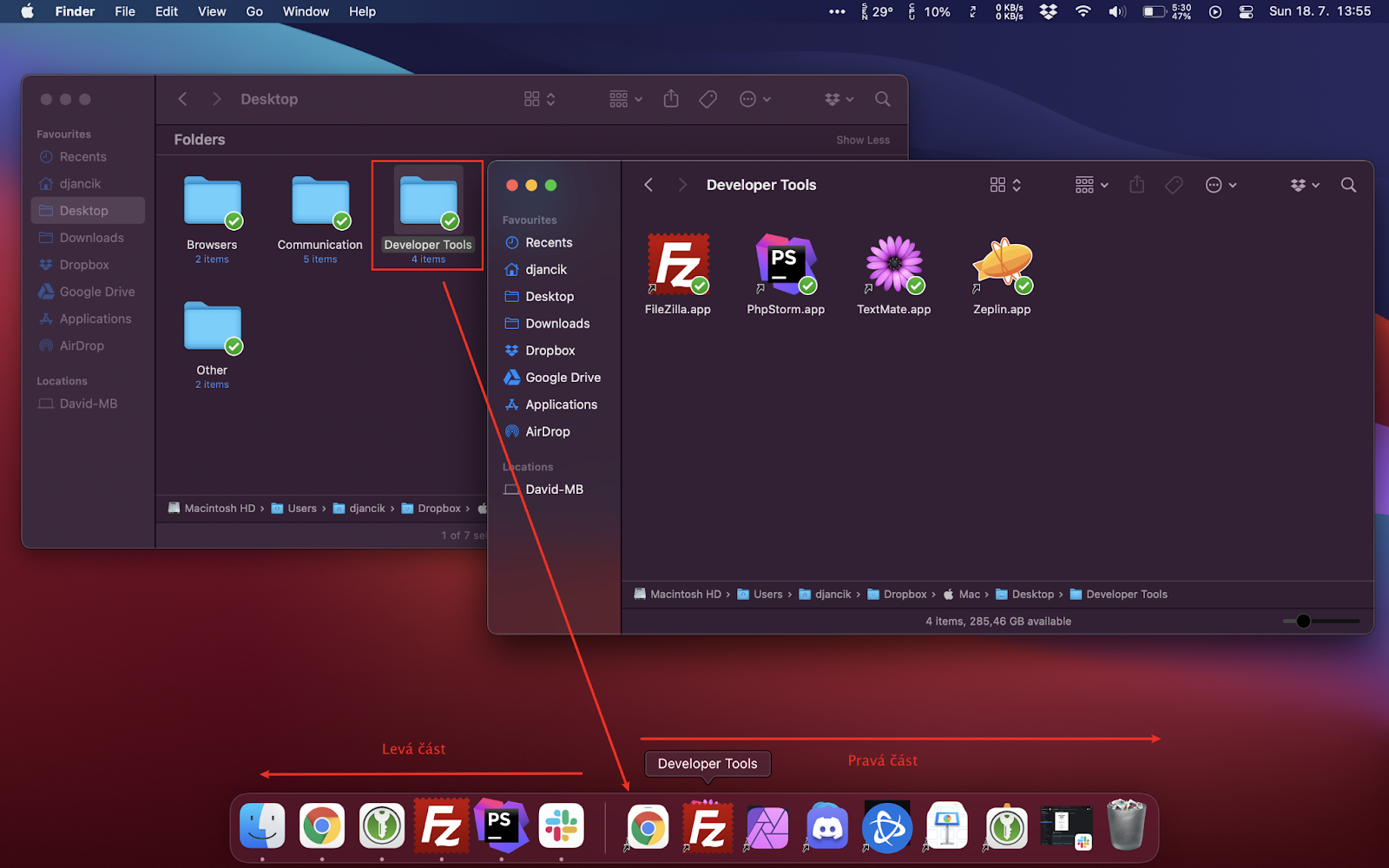Image resolution: width=1389 pixels, height=868 pixels.
Task: Click the search icon in Developer Tools window
Action: tap(1348, 185)
